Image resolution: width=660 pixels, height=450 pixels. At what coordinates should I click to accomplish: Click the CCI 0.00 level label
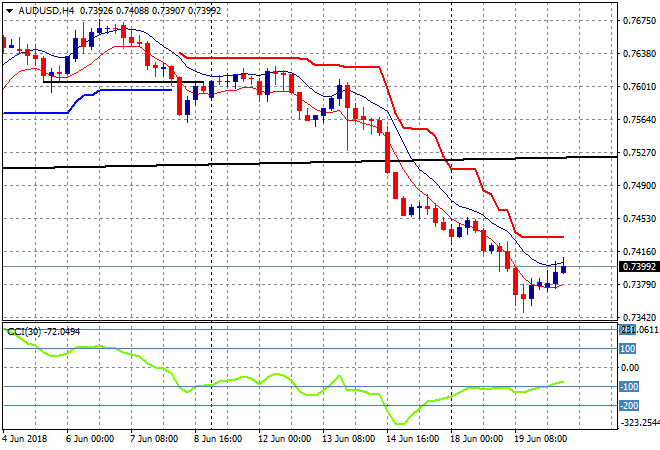[x=630, y=368]
